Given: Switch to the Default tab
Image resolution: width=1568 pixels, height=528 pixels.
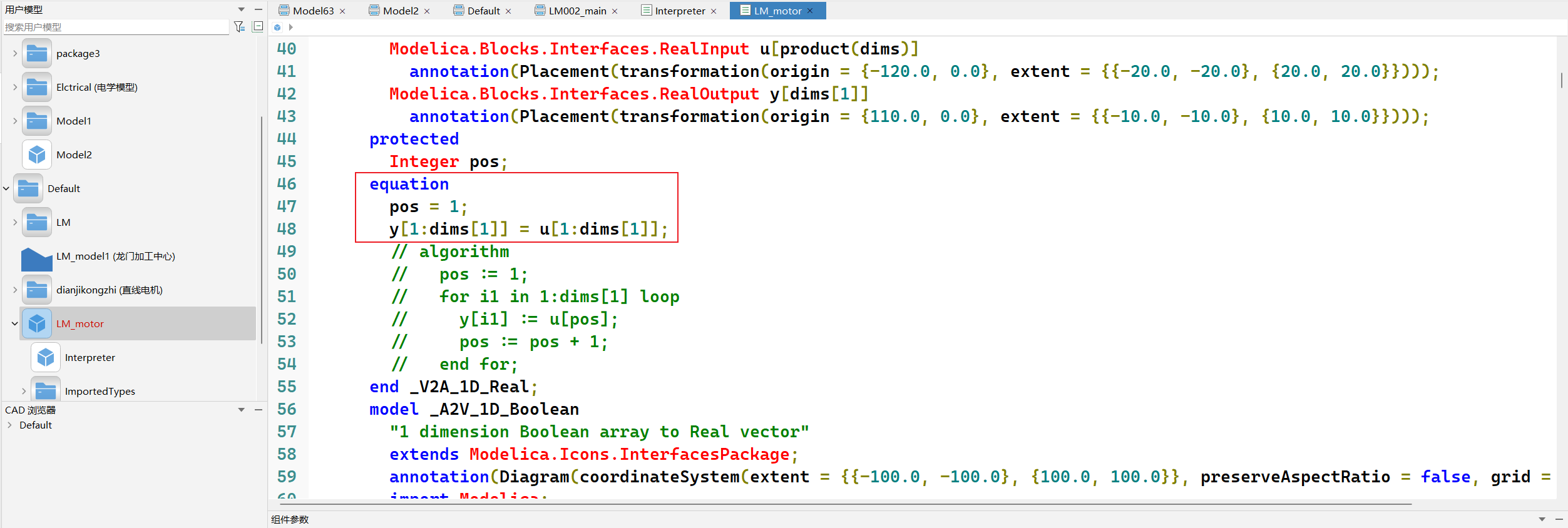Looking at the screenshot, I should pos(483,11).
